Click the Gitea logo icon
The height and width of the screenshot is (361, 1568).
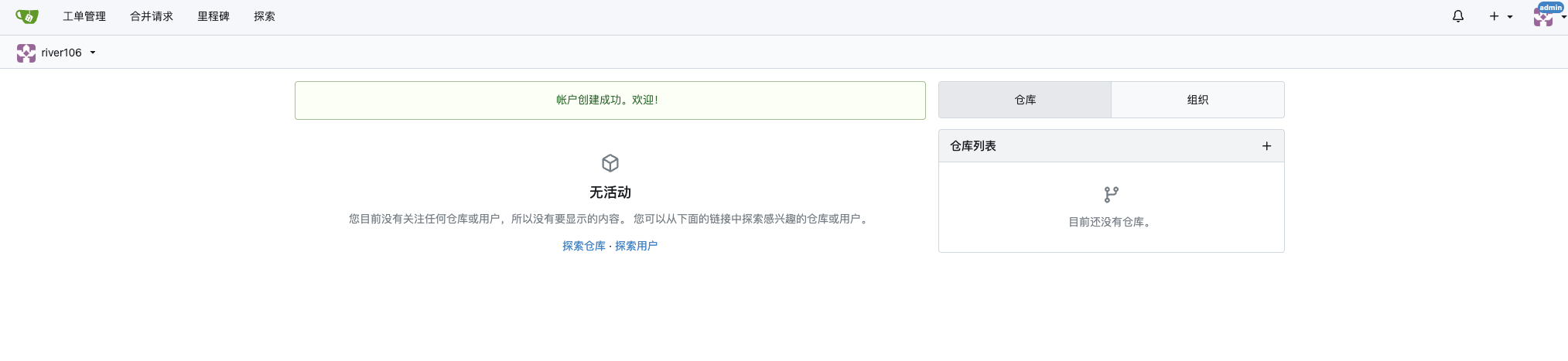pyautogui.click(x=26, y=16)
